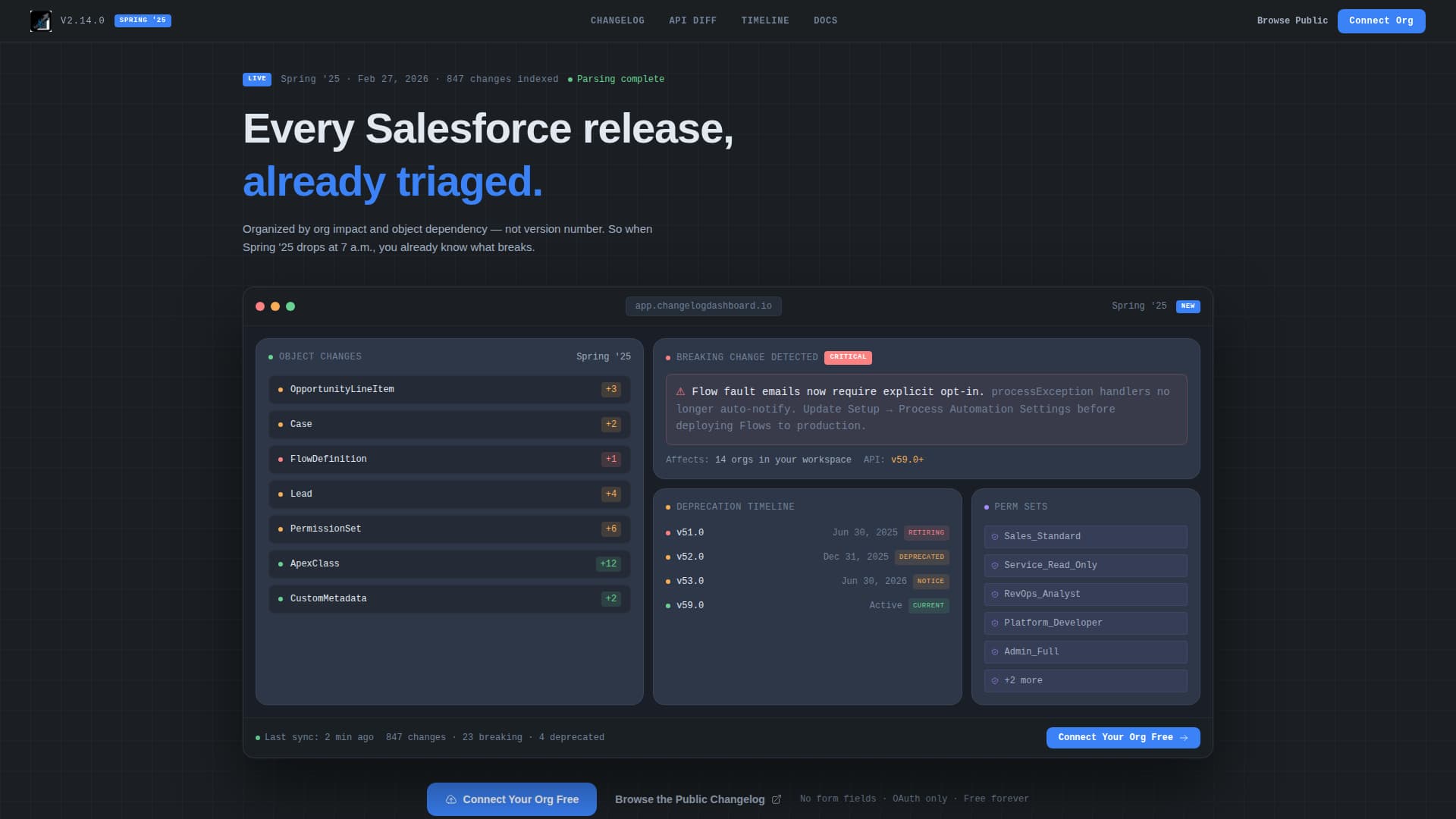Click the app.changelogdashboard.io address bar
The width and height of the screenshot is (1456, 819).
[703, 306]
